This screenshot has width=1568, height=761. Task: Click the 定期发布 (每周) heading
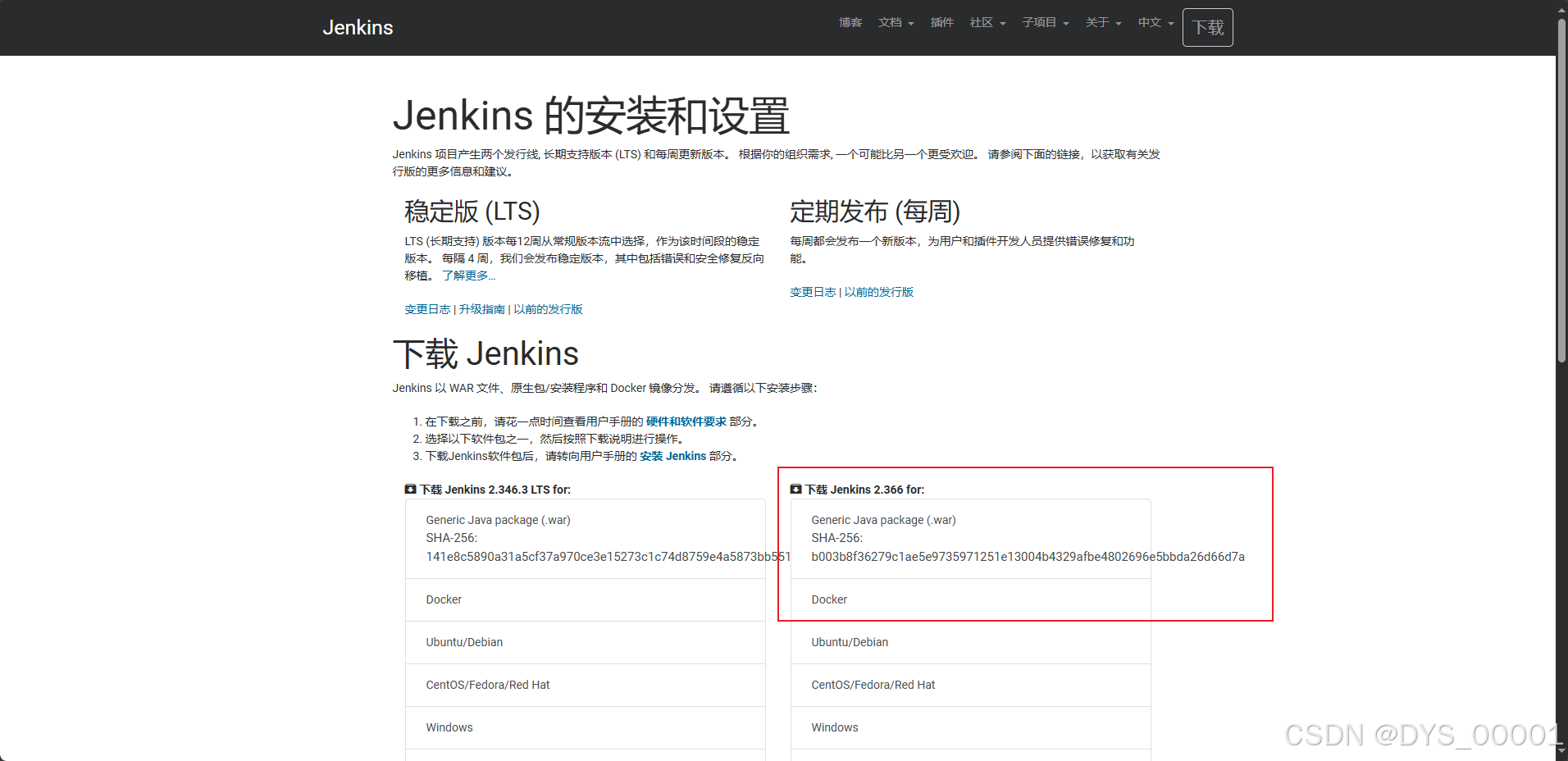pos(875,212)
